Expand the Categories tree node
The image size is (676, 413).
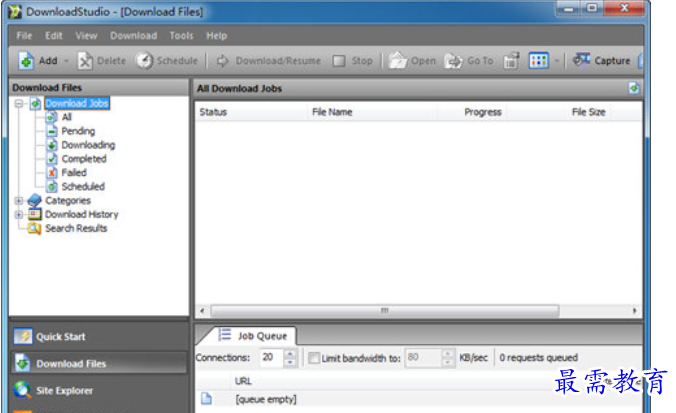pos(19,200)
